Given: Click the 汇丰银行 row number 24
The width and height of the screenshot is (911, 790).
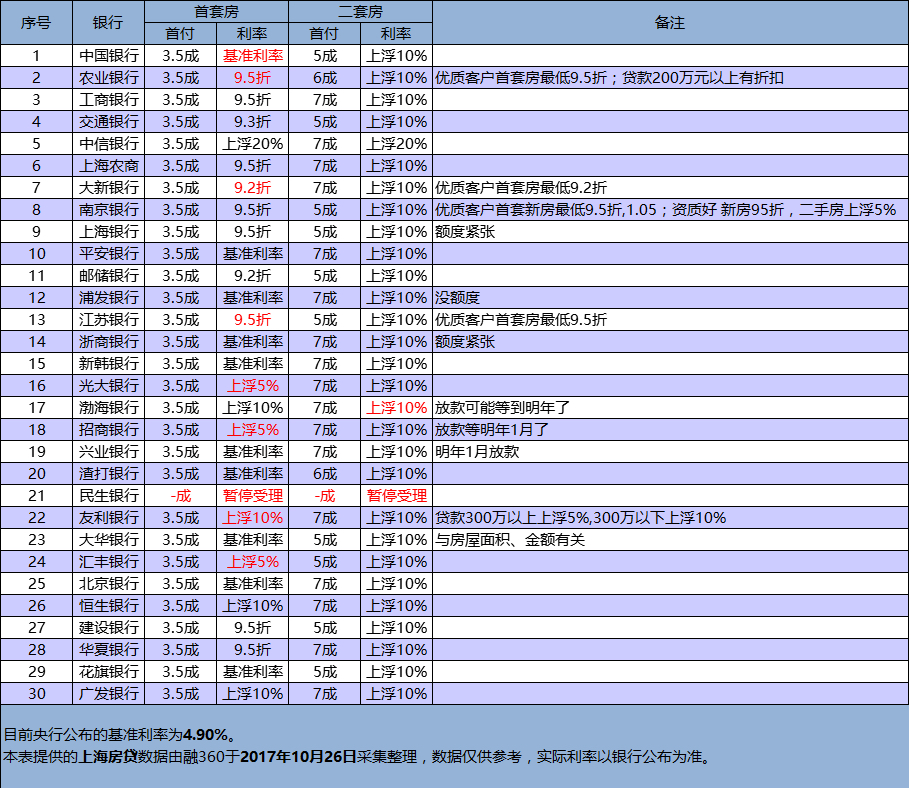Looking at the screenshot, I should (36, 561).
